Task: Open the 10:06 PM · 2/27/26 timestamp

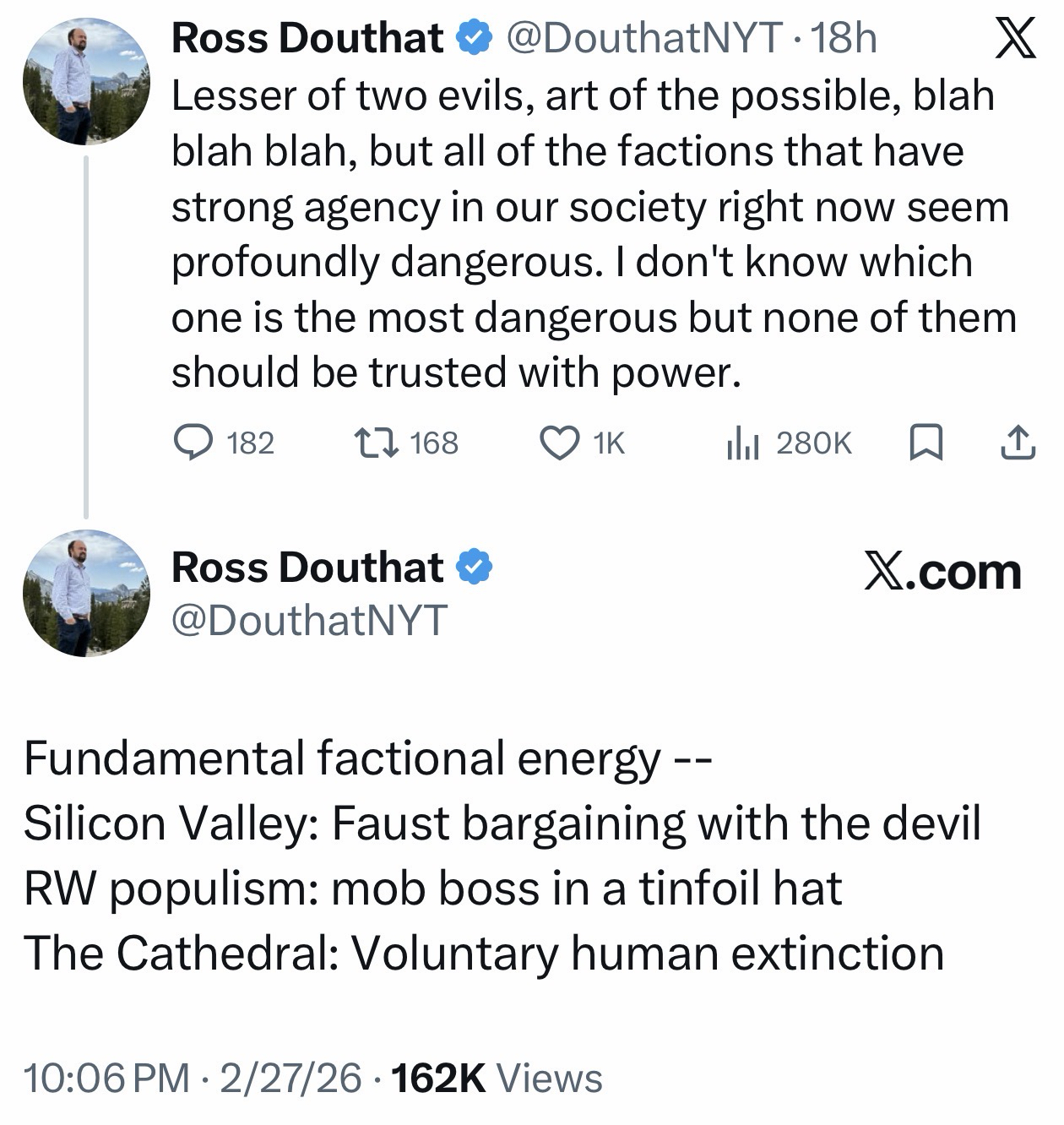Action: pyautogui.click(x=193, y=1079)
